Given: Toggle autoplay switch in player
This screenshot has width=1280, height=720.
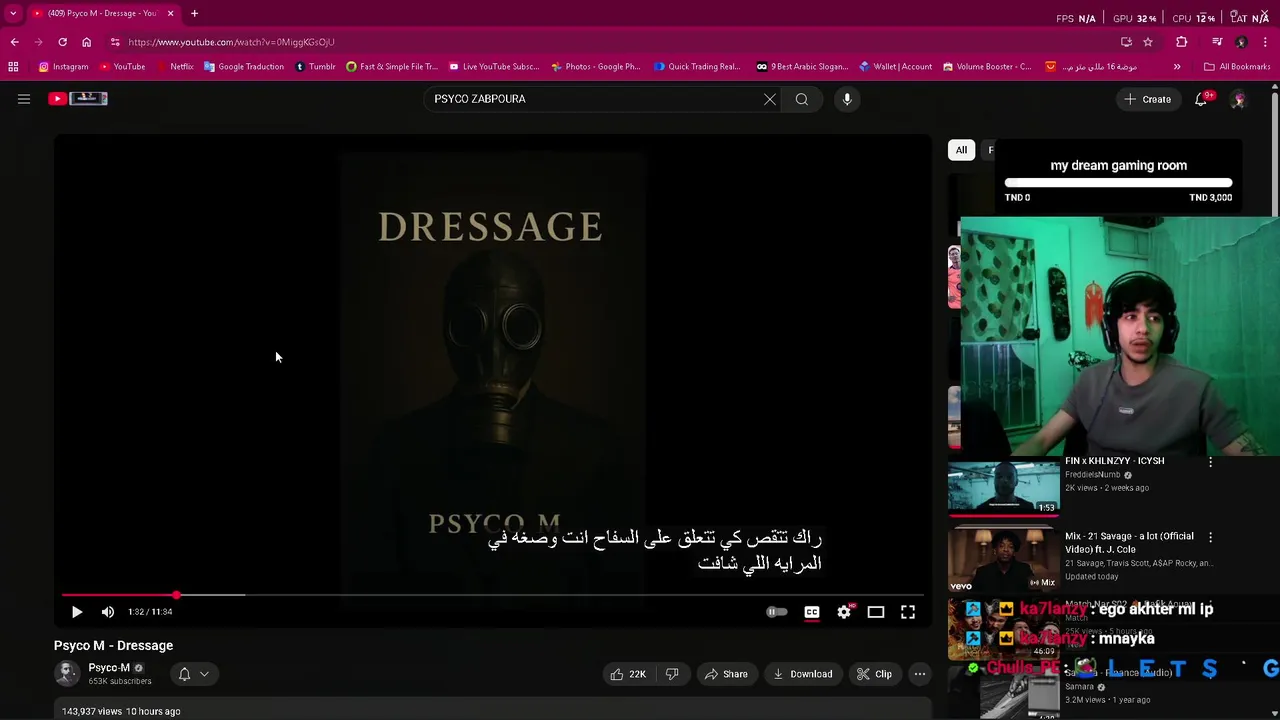Looking at the screenshot, I should coord(777,612).
